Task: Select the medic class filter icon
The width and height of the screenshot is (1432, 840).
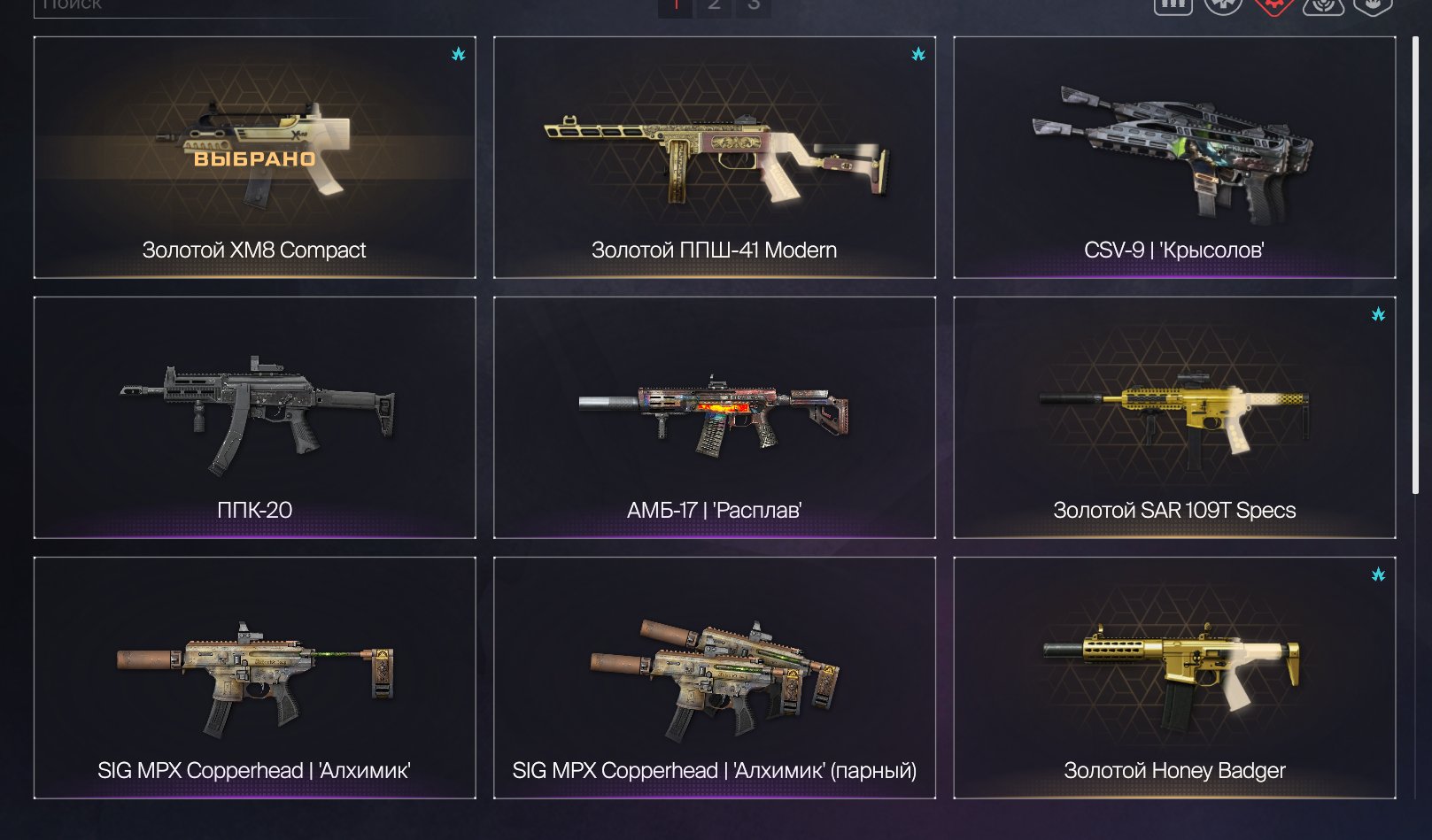Action: tap(1223, 4)
